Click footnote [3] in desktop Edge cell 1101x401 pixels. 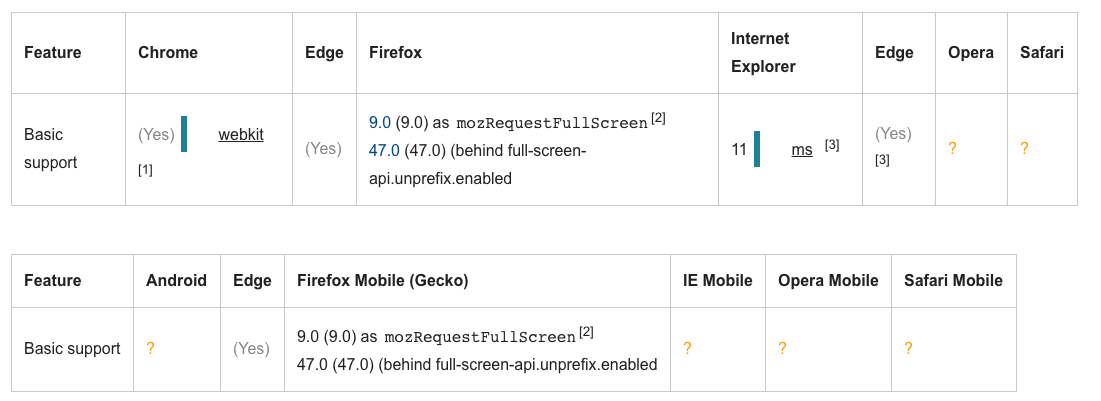(883, 160)
